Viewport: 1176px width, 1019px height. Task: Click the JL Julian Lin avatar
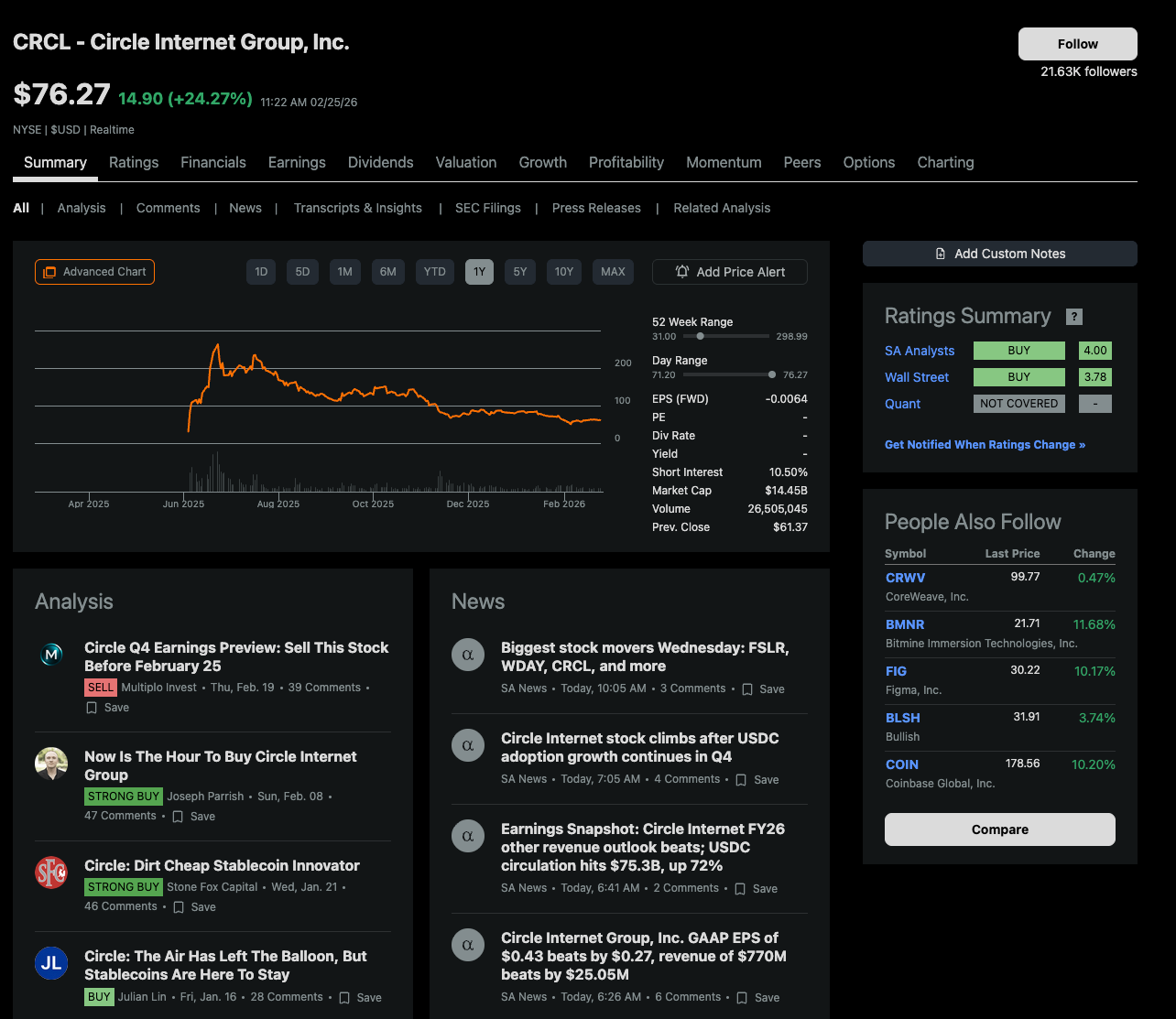coord(51,963)
